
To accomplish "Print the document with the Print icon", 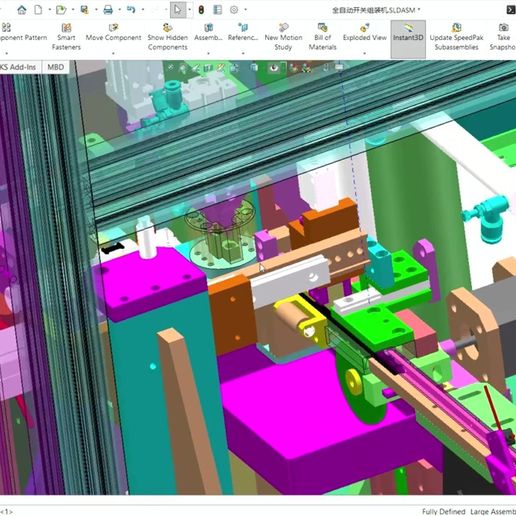I will [108, 10].
